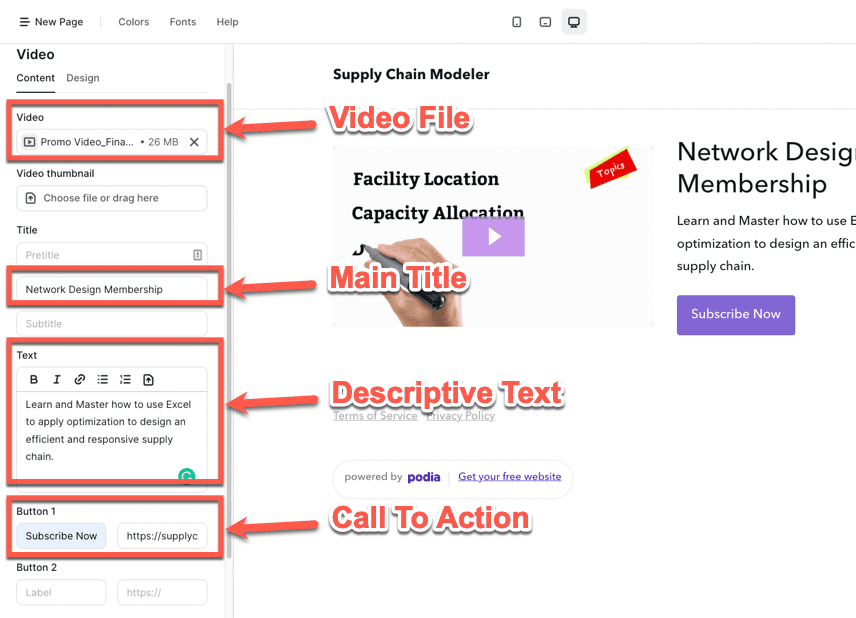Switch to tablet preview mode

(x=545, y=22)
